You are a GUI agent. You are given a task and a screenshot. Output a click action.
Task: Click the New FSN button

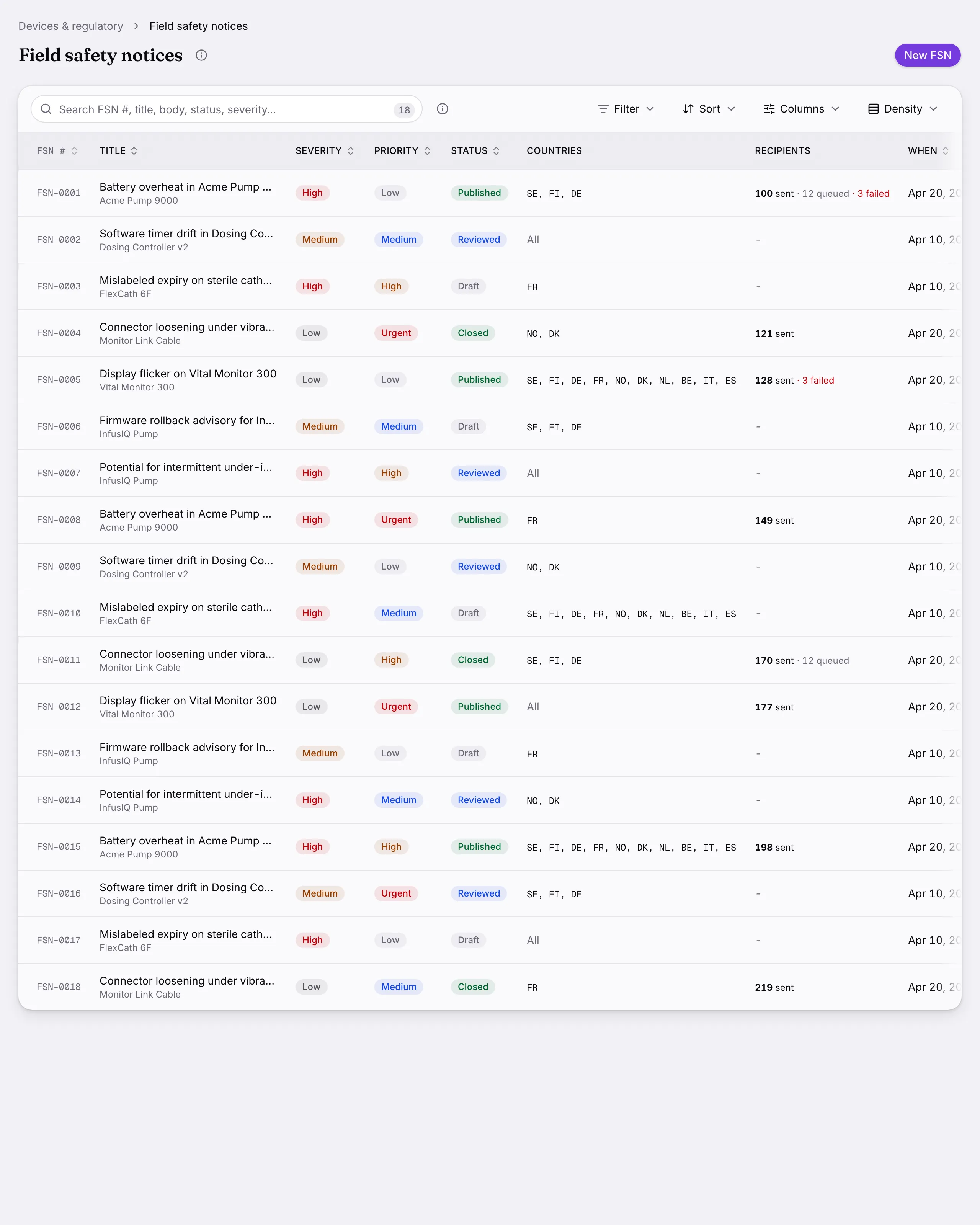[x=928, y=55]
